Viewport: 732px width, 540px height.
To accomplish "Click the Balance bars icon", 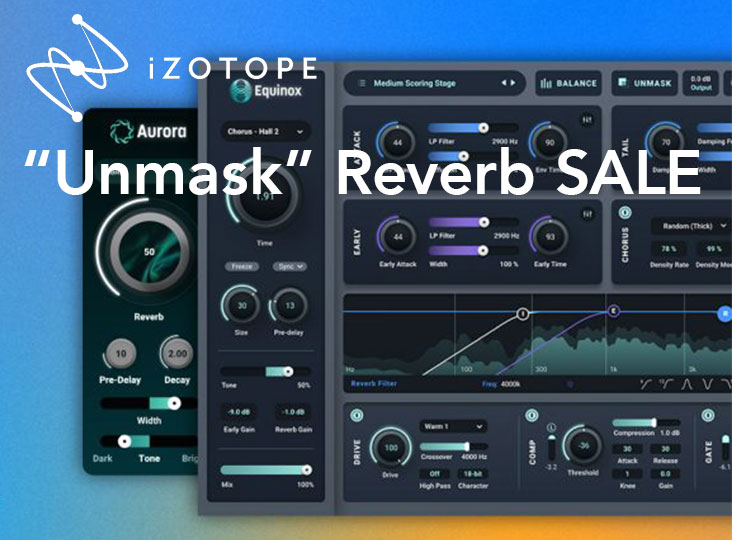I will click(548, 84).
